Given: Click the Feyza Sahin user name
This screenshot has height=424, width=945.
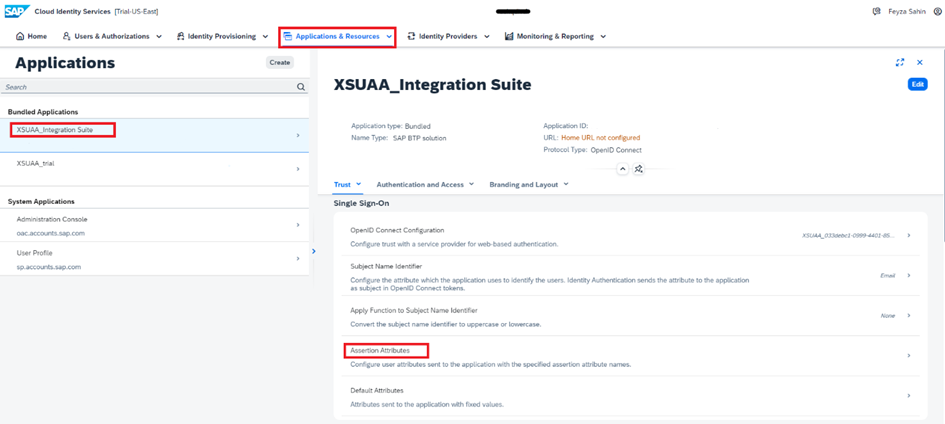Looking at the screenshot, I should click(x=909, y=11).
